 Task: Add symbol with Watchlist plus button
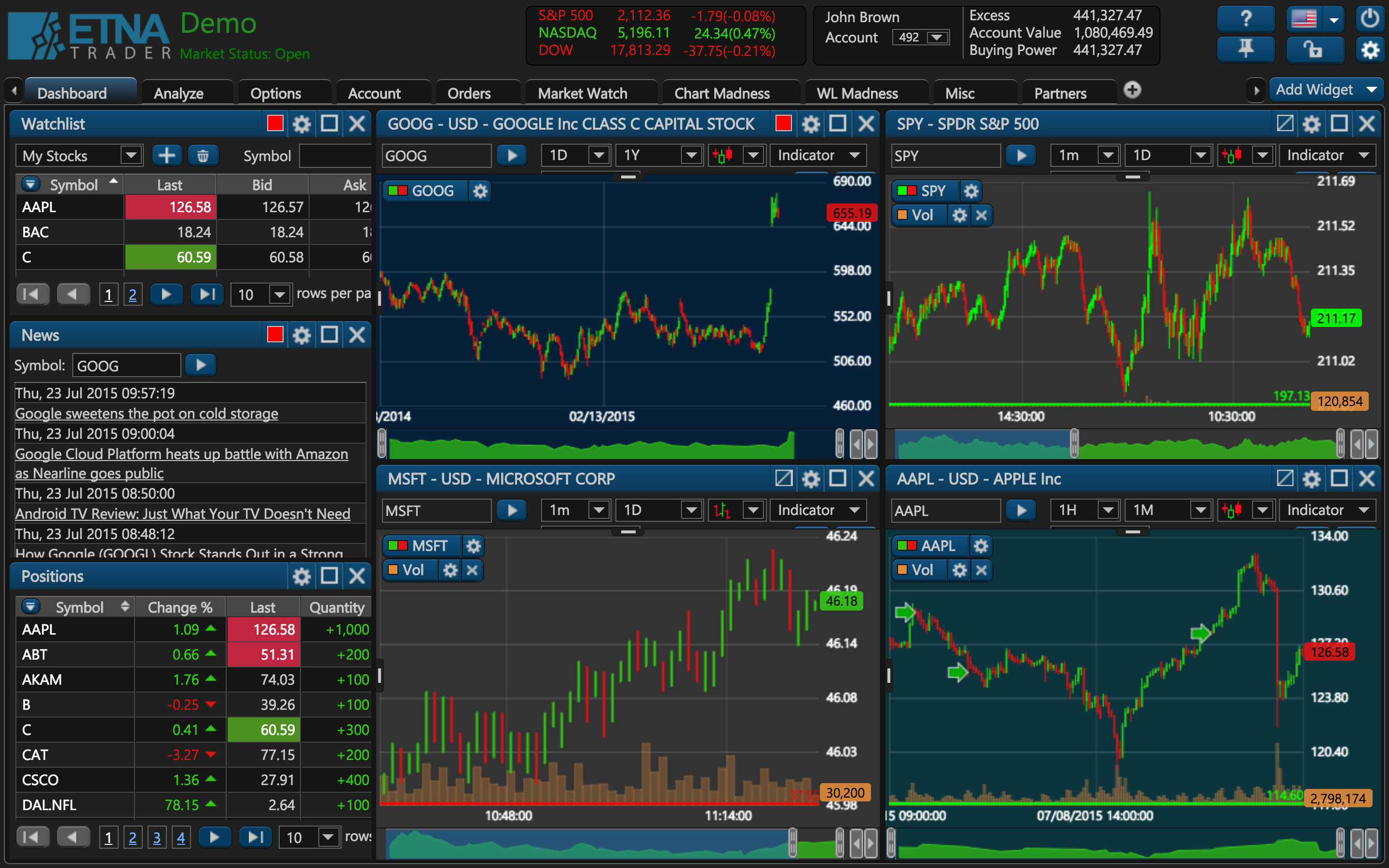tap(166, 156)
